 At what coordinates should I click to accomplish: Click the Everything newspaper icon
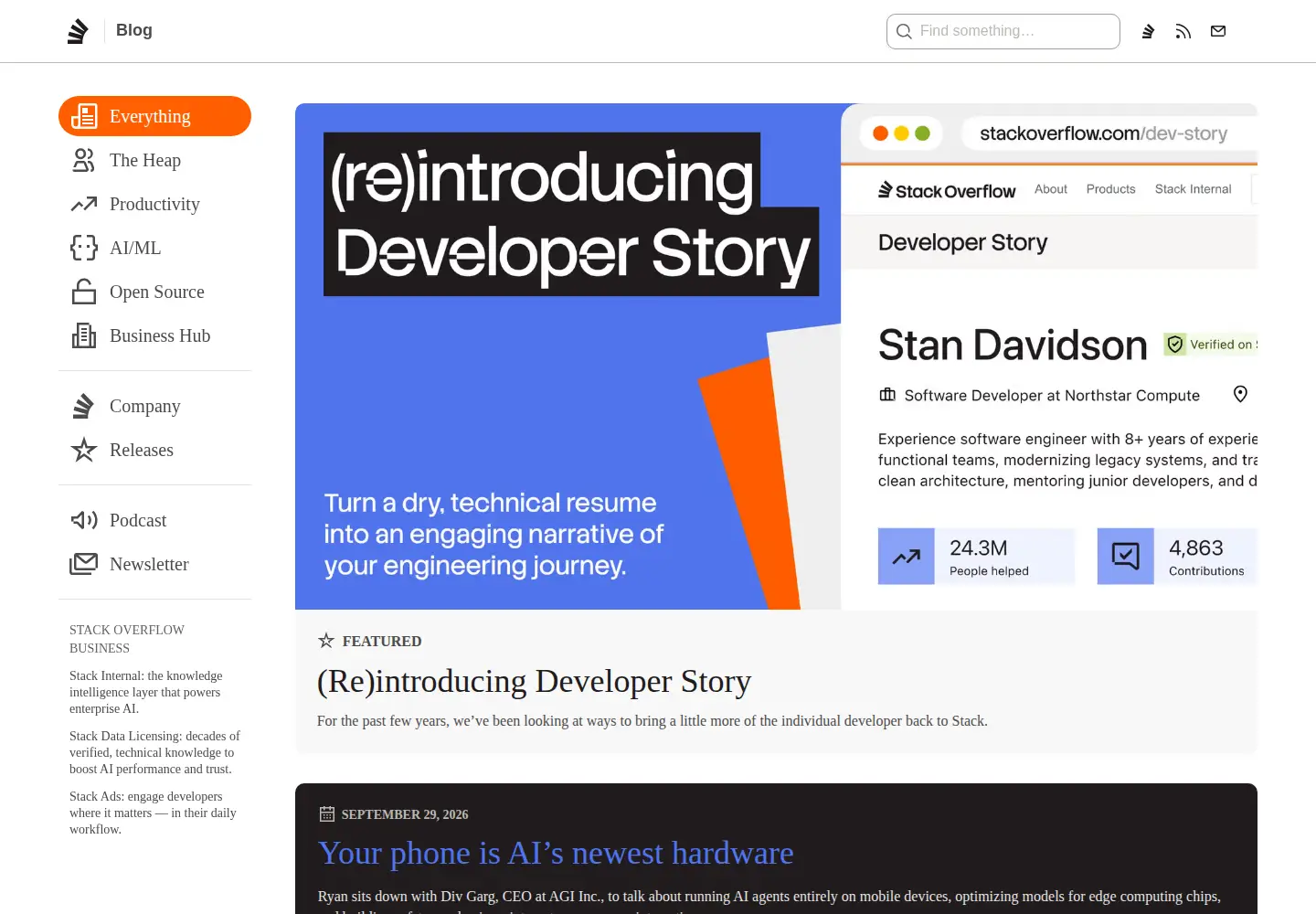(84, 116)
